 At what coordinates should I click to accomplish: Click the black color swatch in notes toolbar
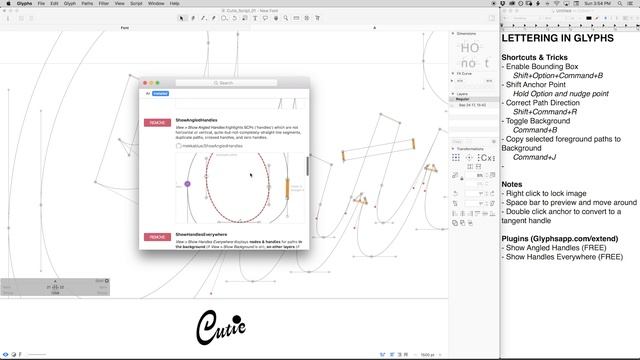589,18
